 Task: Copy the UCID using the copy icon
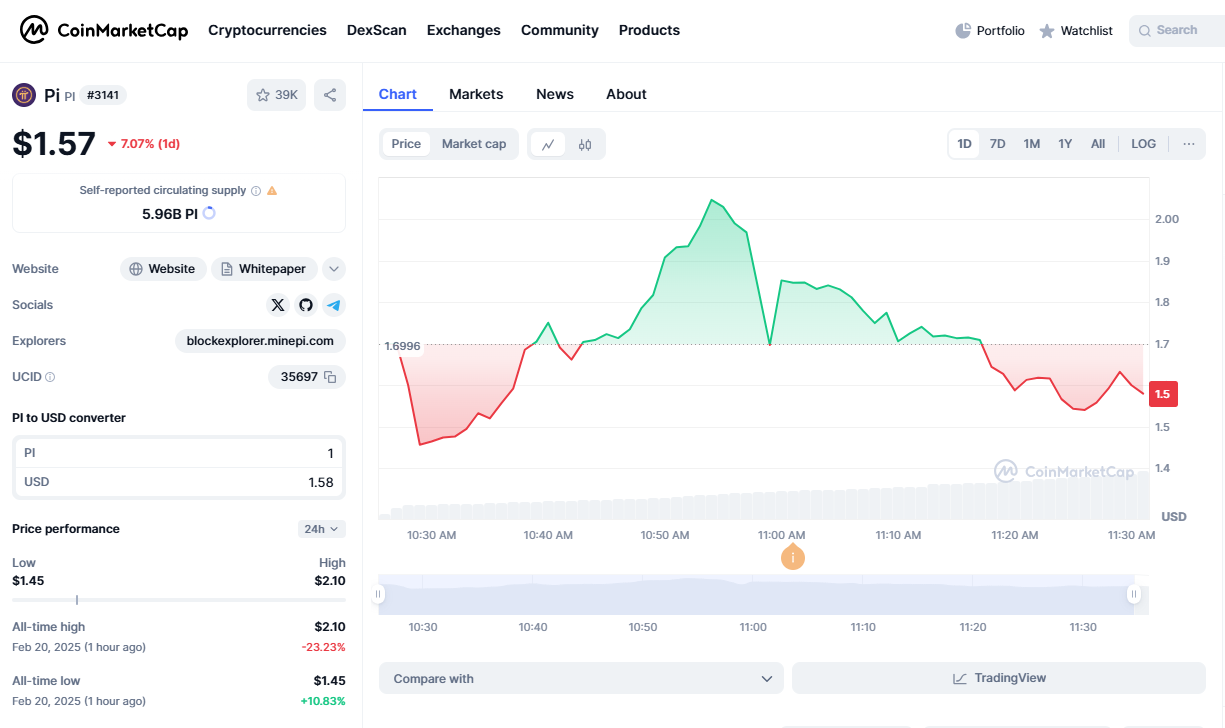click(331, 377)
